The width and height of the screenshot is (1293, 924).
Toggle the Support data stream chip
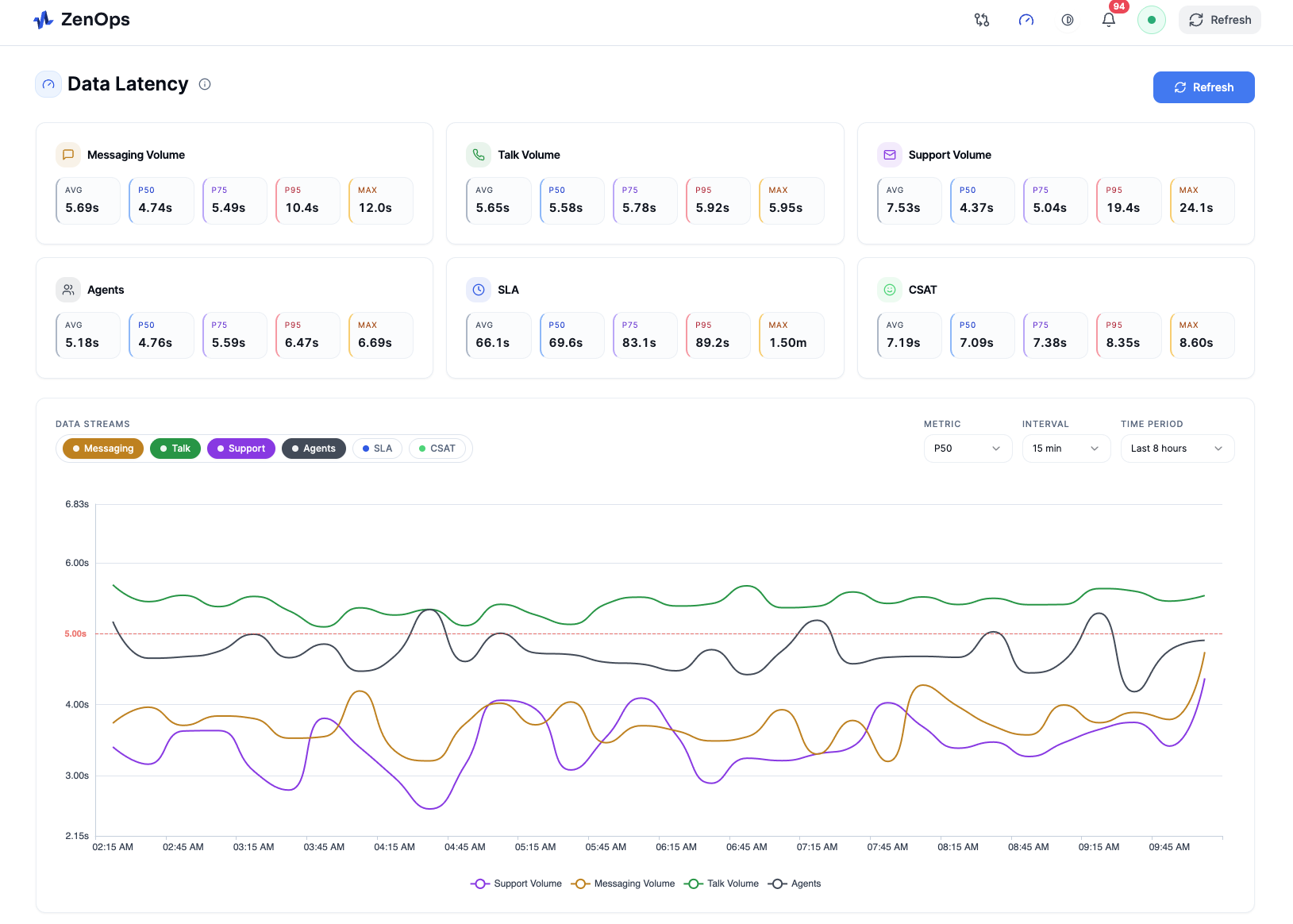241,449
